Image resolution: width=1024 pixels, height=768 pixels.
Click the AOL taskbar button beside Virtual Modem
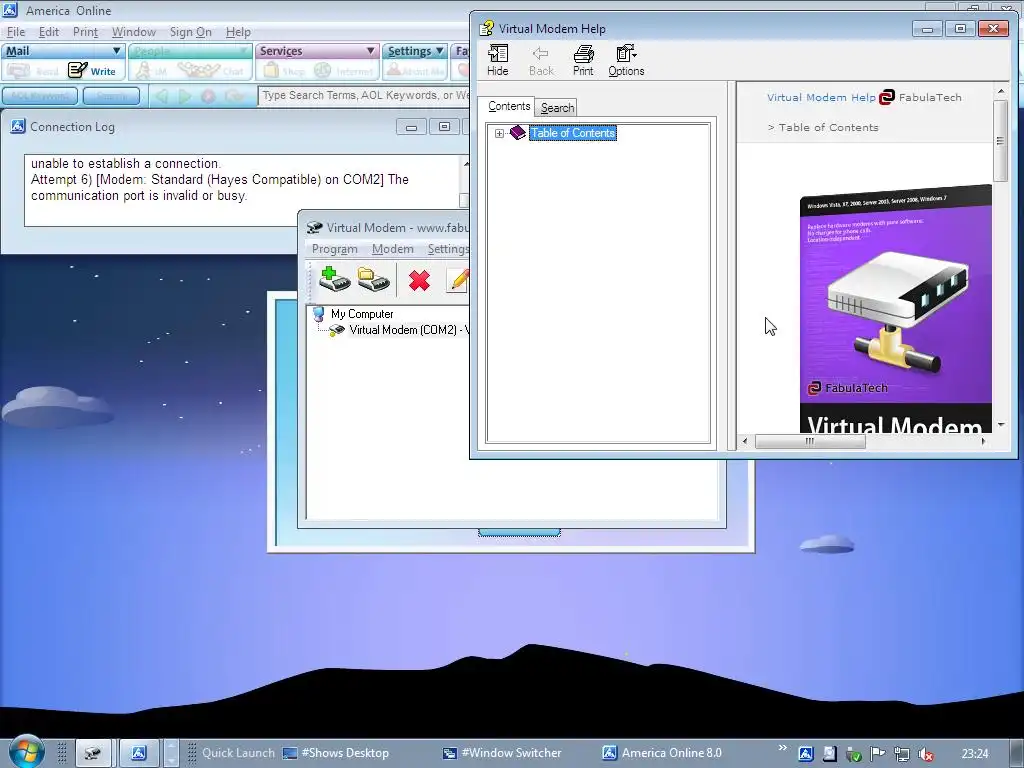(138, 753)
